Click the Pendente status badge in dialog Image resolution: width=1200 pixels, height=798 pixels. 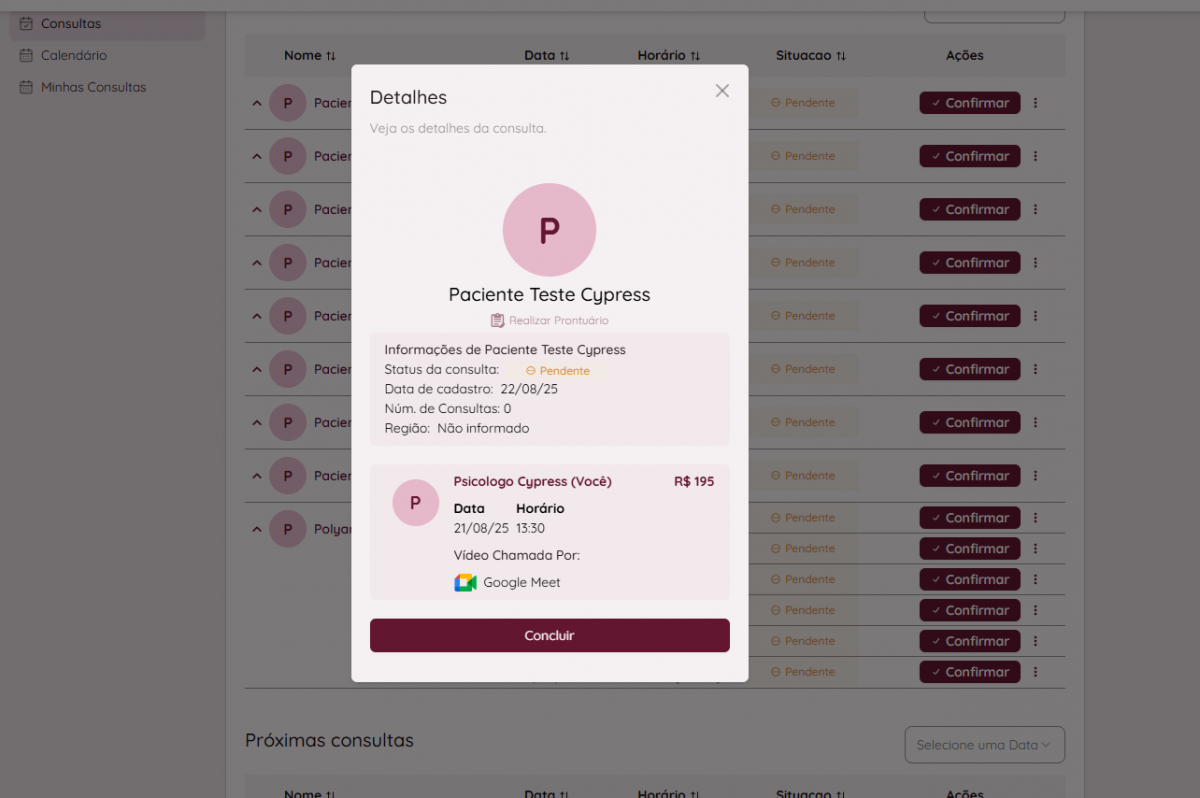(557, 370)
